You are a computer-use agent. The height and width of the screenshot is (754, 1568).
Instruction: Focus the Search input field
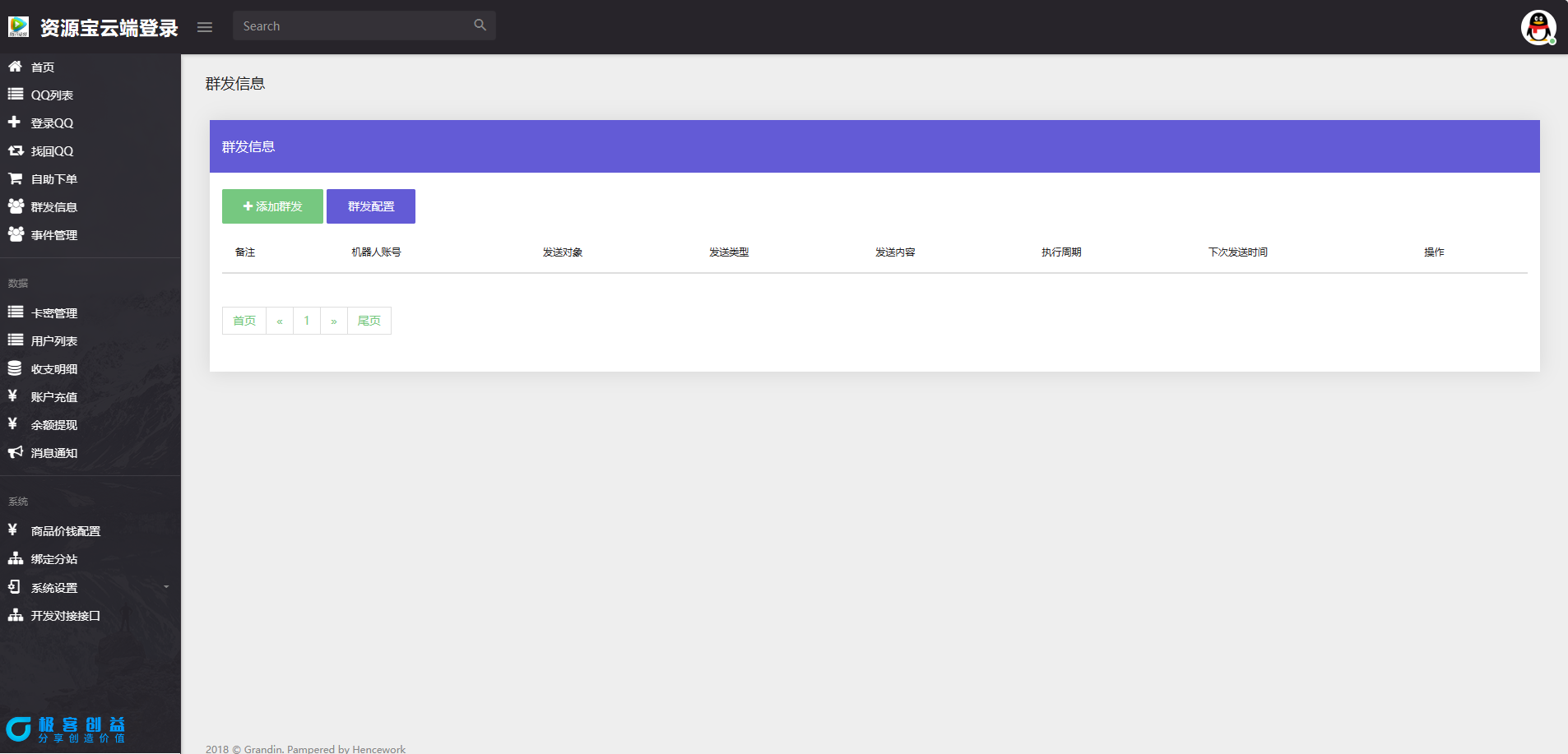coord(354,26)
